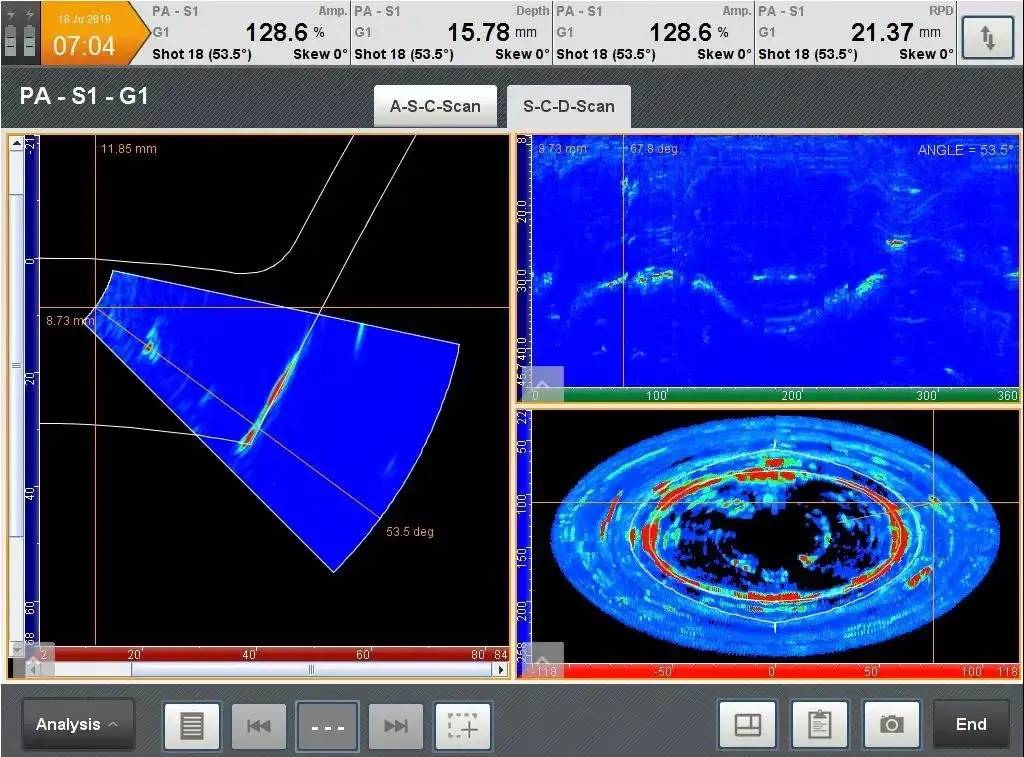This screenshot has width=1024, height=757.
Task: Open the indication list icon
Action: 192,726
